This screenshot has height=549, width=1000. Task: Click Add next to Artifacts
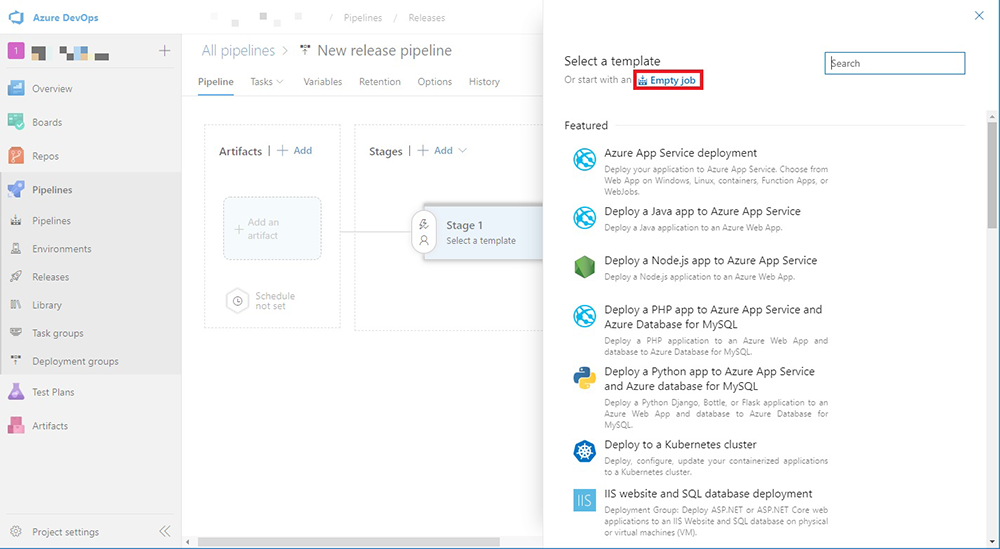[x=295, y=150]
